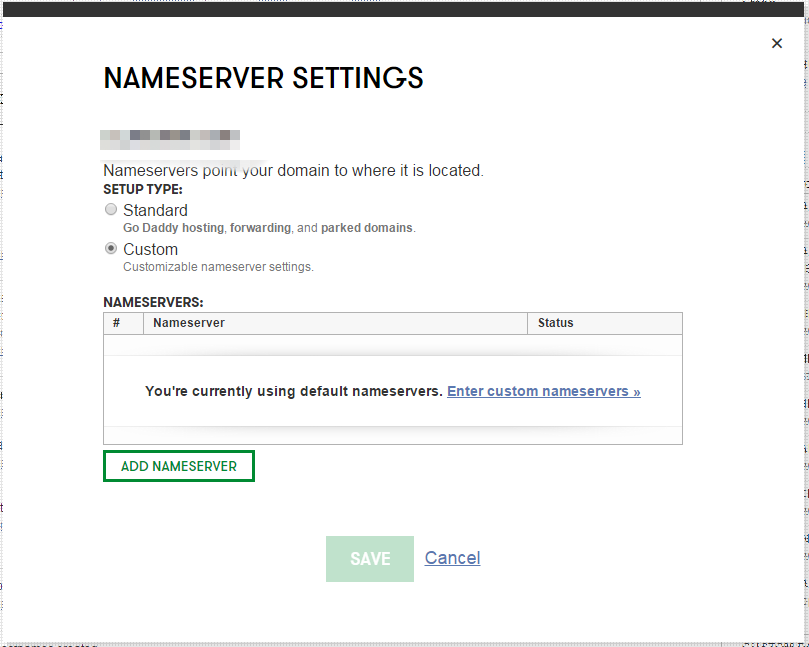This screenshot has width=809, height=647.
Task: Select the Standard setup type radio button
Action: point(111,210)
